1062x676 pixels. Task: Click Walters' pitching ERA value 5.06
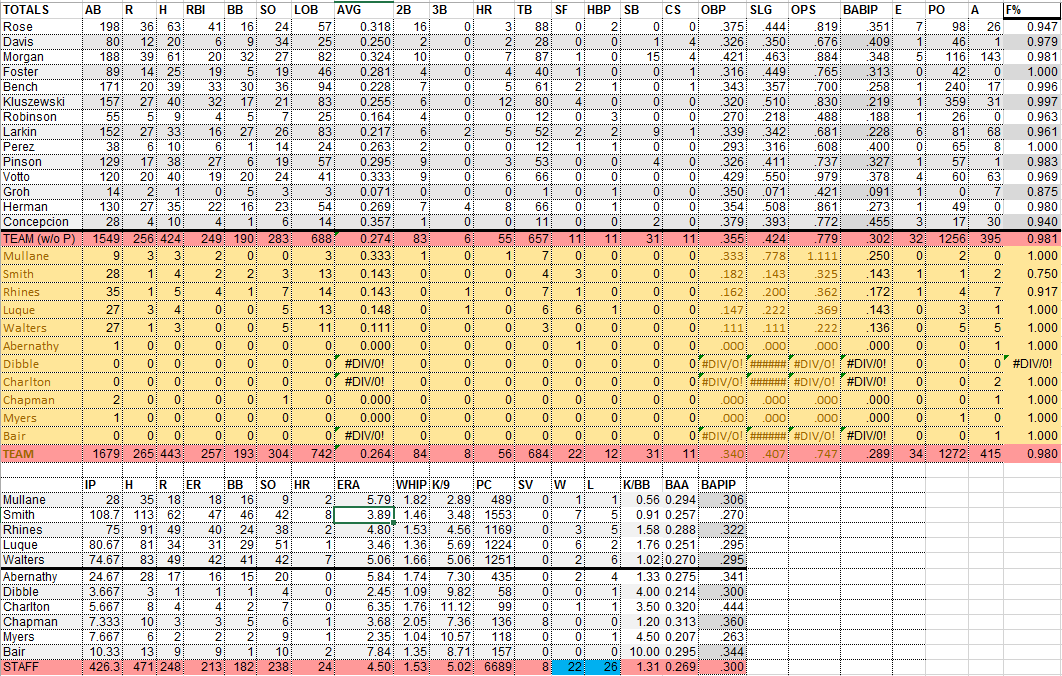[364, 559]
